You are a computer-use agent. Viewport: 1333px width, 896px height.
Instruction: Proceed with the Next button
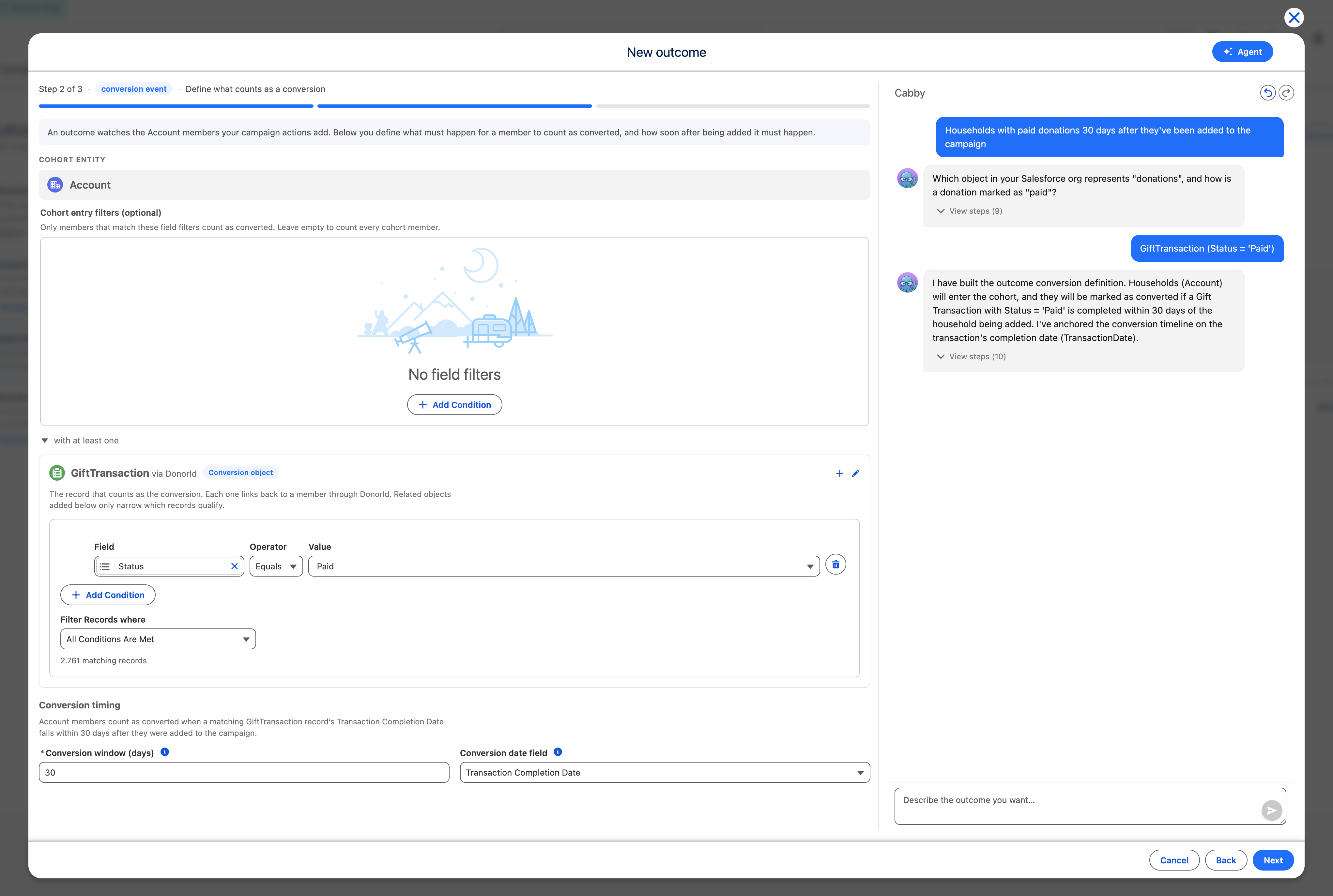[1273, 860]
